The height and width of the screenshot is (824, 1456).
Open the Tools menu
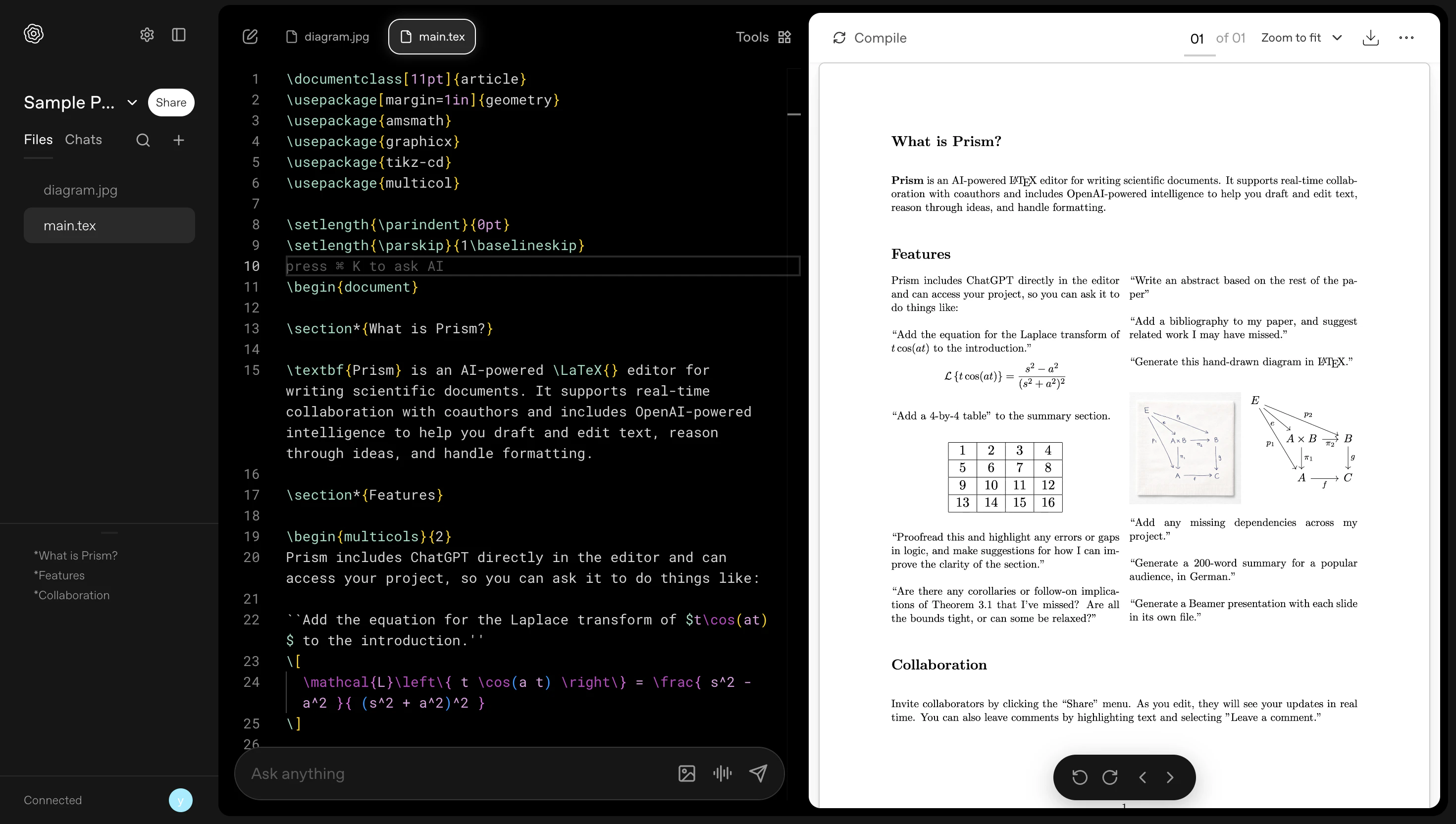(763, 37)
